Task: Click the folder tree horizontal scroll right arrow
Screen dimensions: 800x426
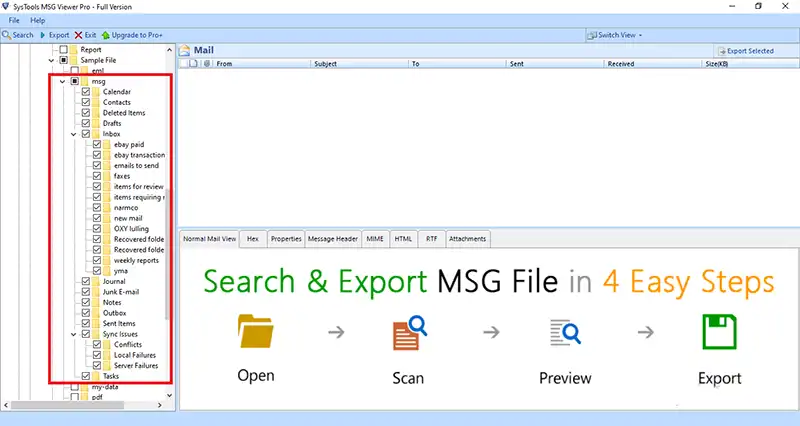Action: (160, 405)
